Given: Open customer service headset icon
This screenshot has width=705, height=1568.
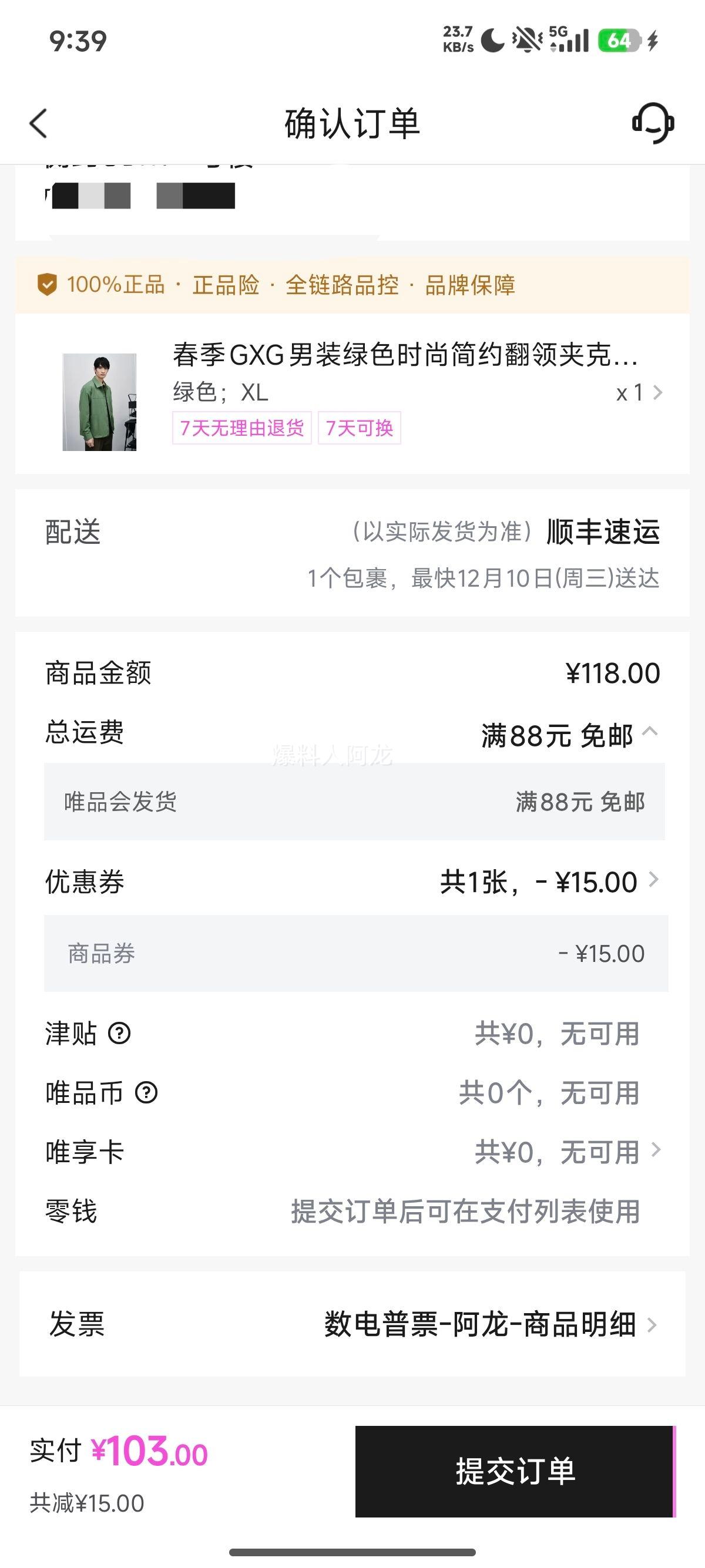Looking at the screenshot, I should 653,123.
